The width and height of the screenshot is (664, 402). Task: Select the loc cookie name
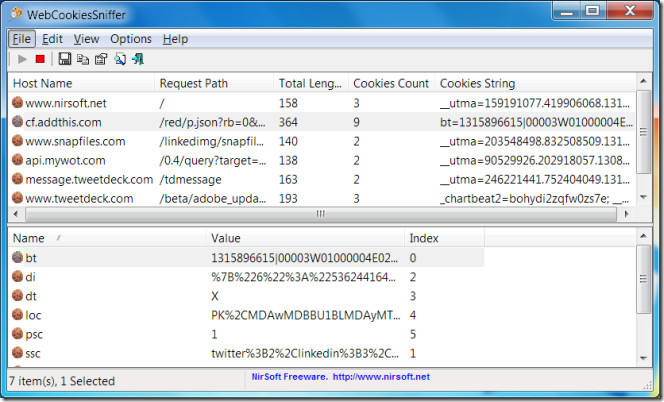pyautogui.click(x=33, y=315)
